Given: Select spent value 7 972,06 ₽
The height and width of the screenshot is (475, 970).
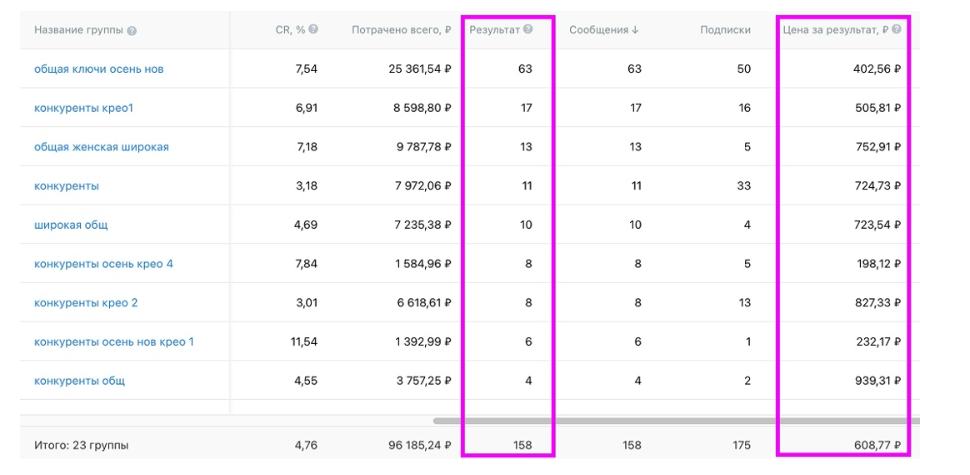Looking at the screenshot, I should [423, 186].
